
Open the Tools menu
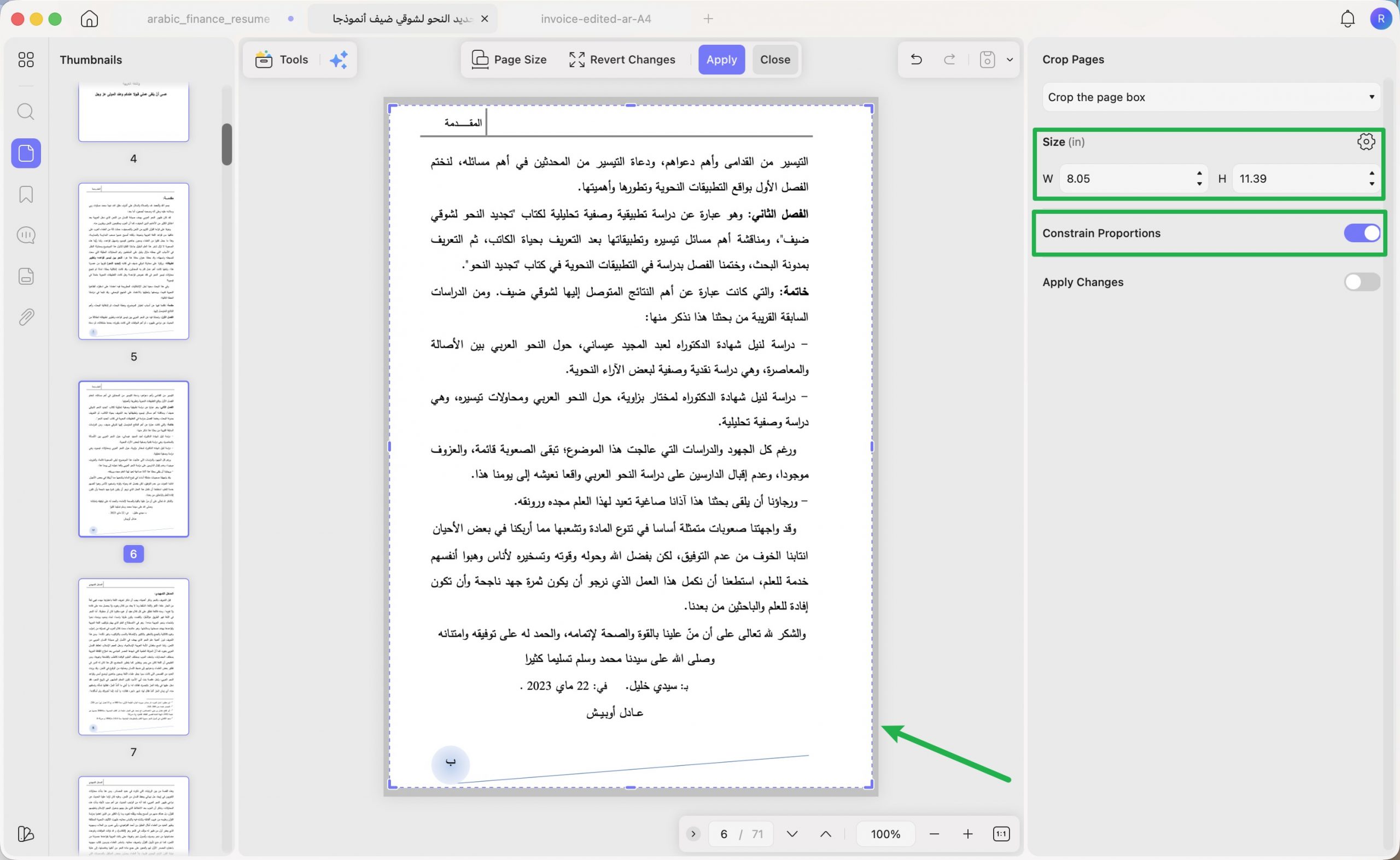coord(282,60)
